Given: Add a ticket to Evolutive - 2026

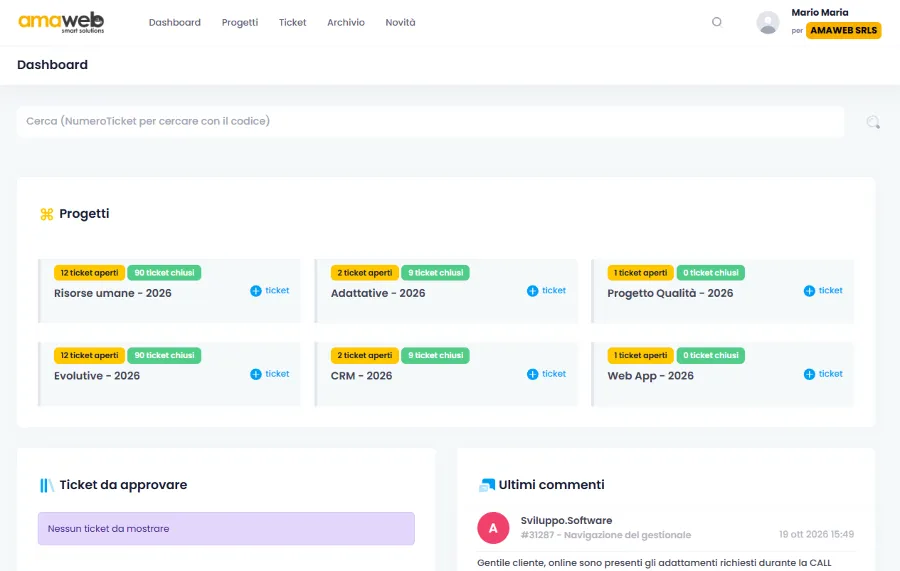Looking at the screenshot, I should tap(270, 374).
